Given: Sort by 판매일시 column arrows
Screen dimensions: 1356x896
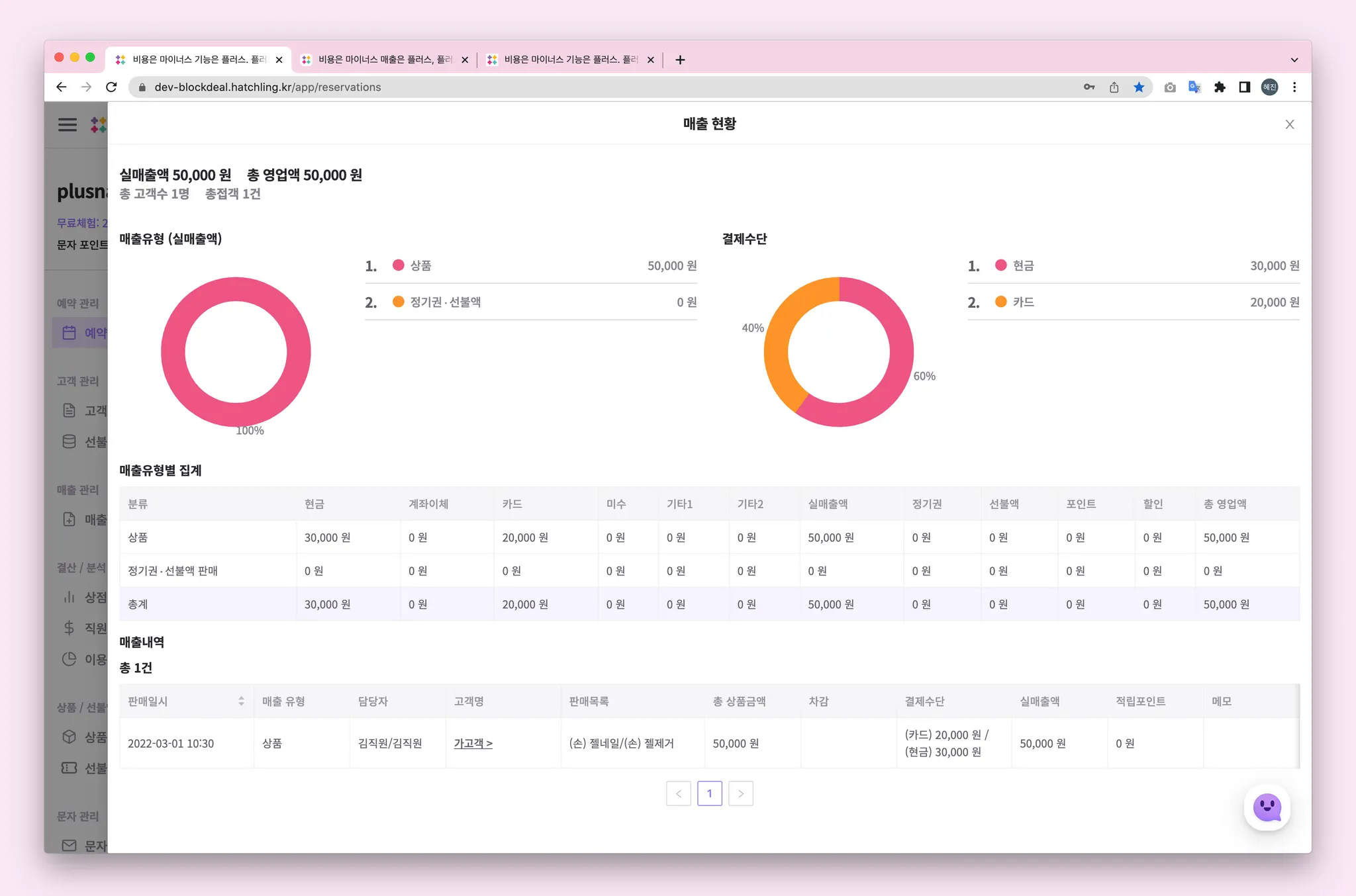Looking at the screenshot, I should [x=241, y=701].
